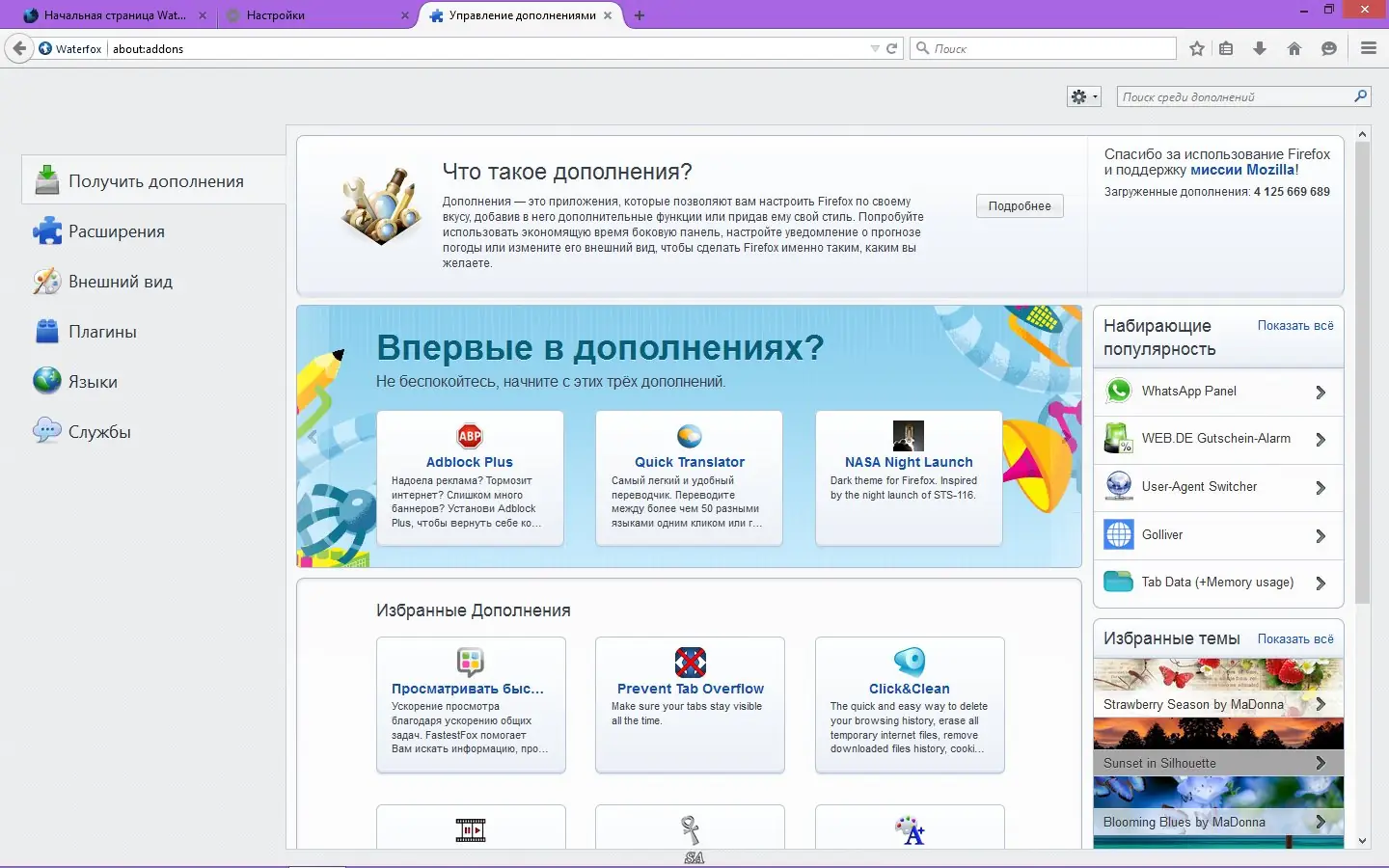Click the chat smiley toolbar icon
Image resolution: width=1389 pixels, height=868 pixels.
pyautogui.click(x=1329, y=48)
